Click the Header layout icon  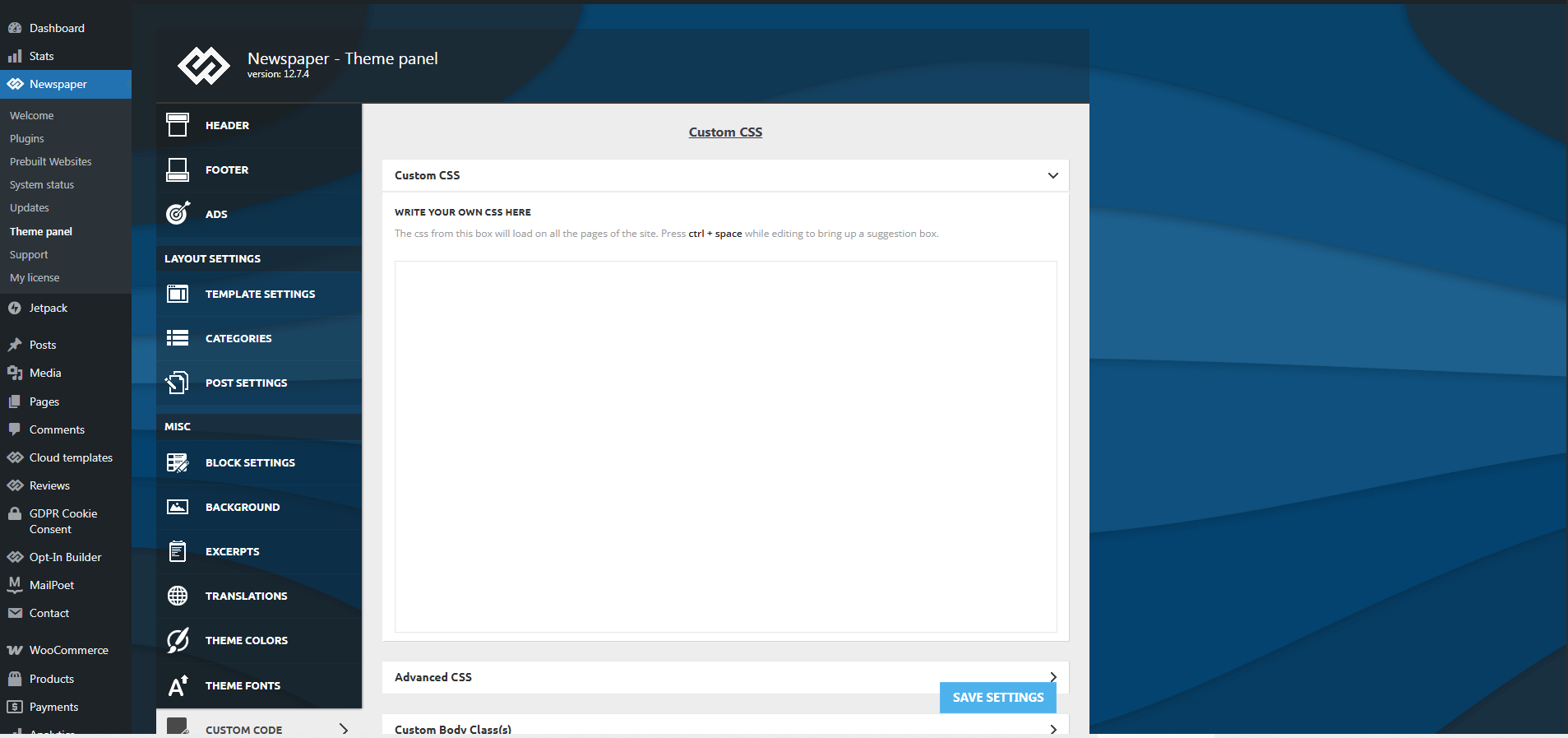pyautogui.click(x=178, y=125)
